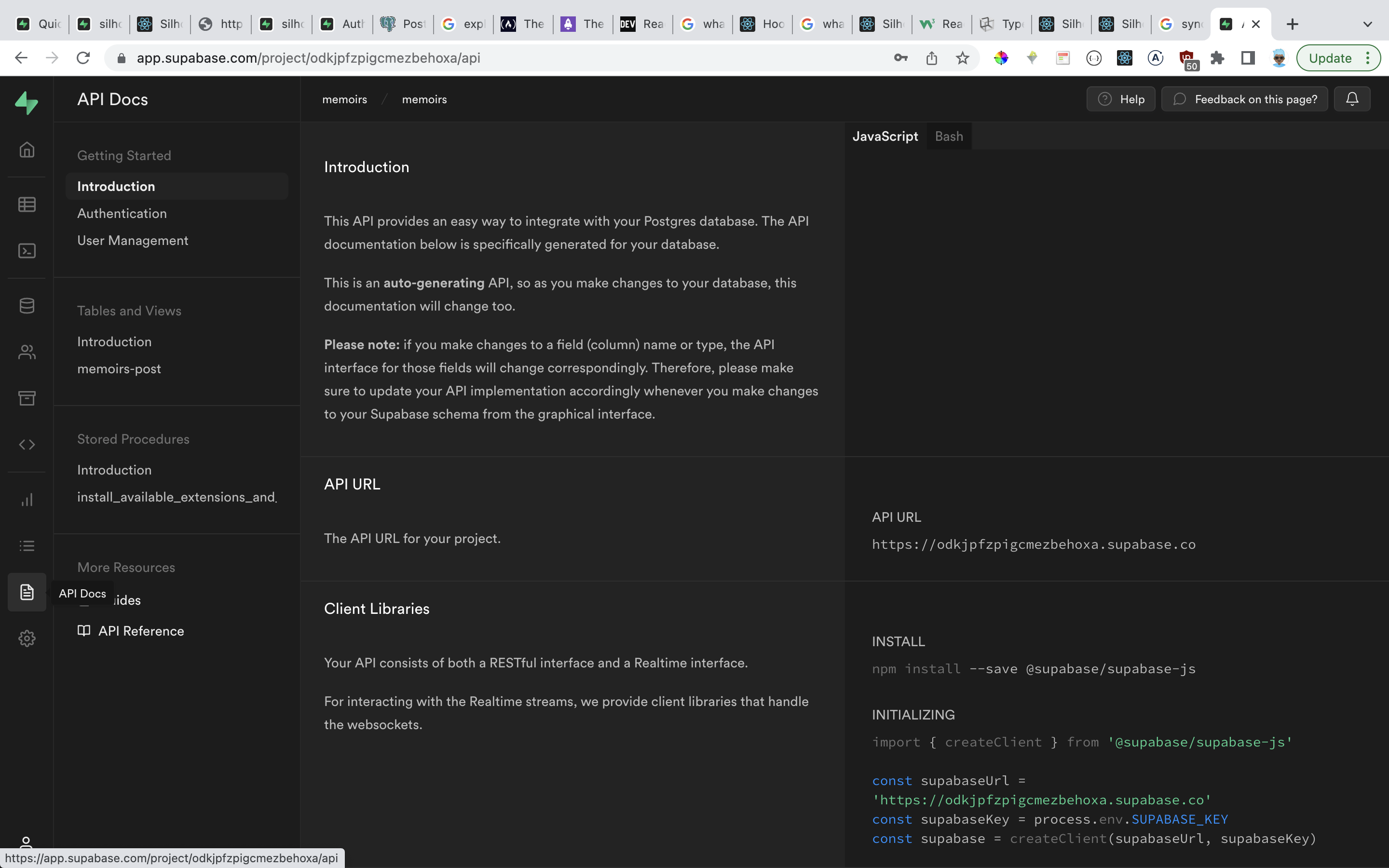Open the Storage archive icon
1389x868 pixels.
27,398
